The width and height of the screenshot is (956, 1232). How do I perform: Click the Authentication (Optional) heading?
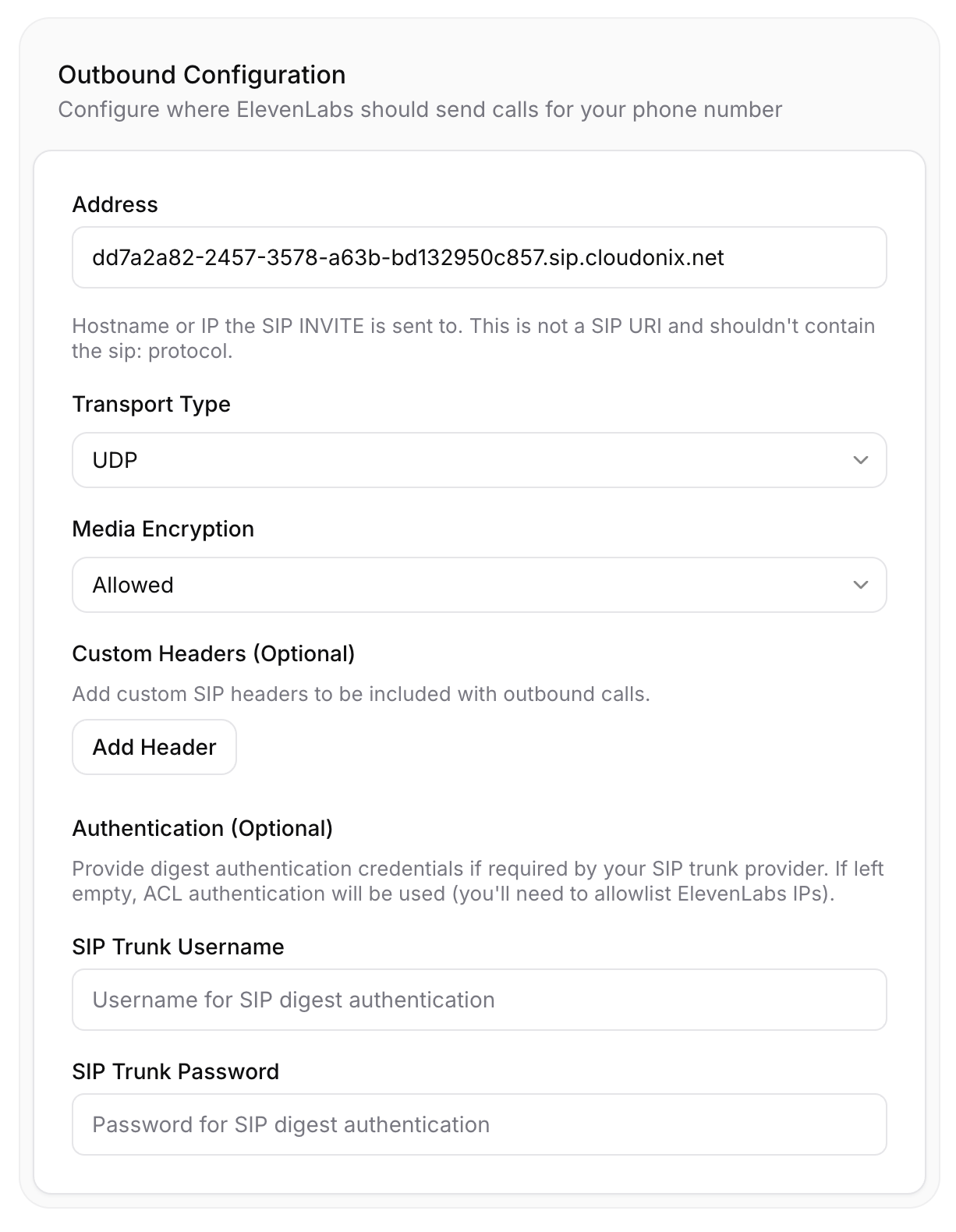(202, 828)
